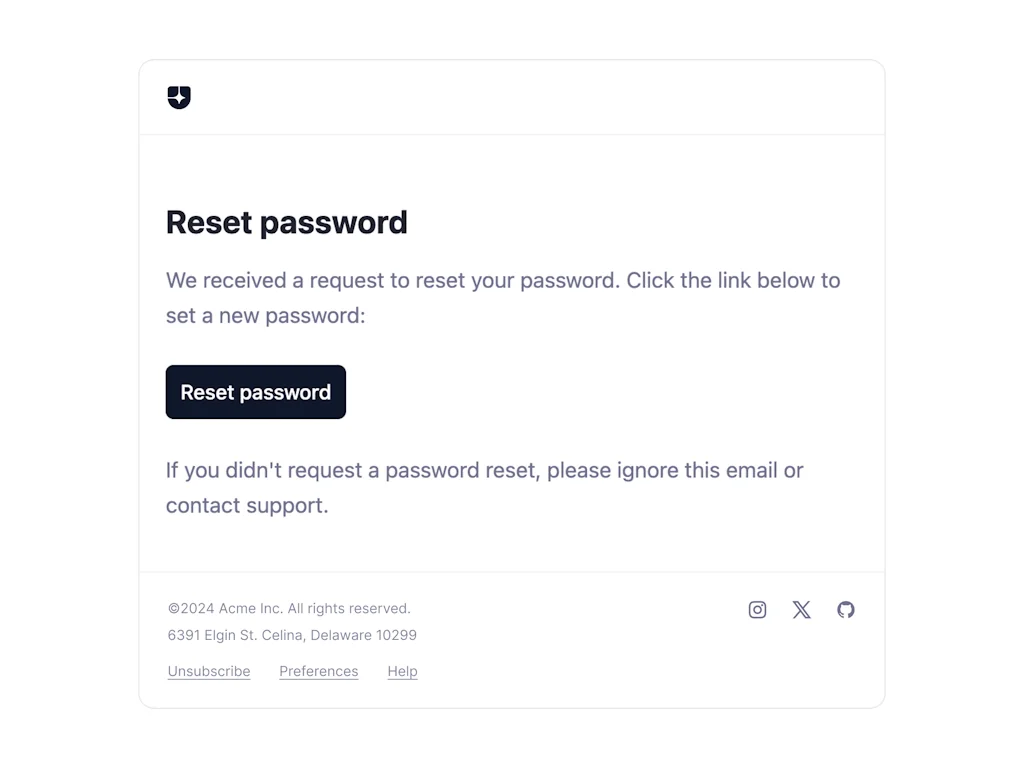Open the Help link in the footer
The width and height of the screenshot is (1024, 768).
(x=402, y=671)
